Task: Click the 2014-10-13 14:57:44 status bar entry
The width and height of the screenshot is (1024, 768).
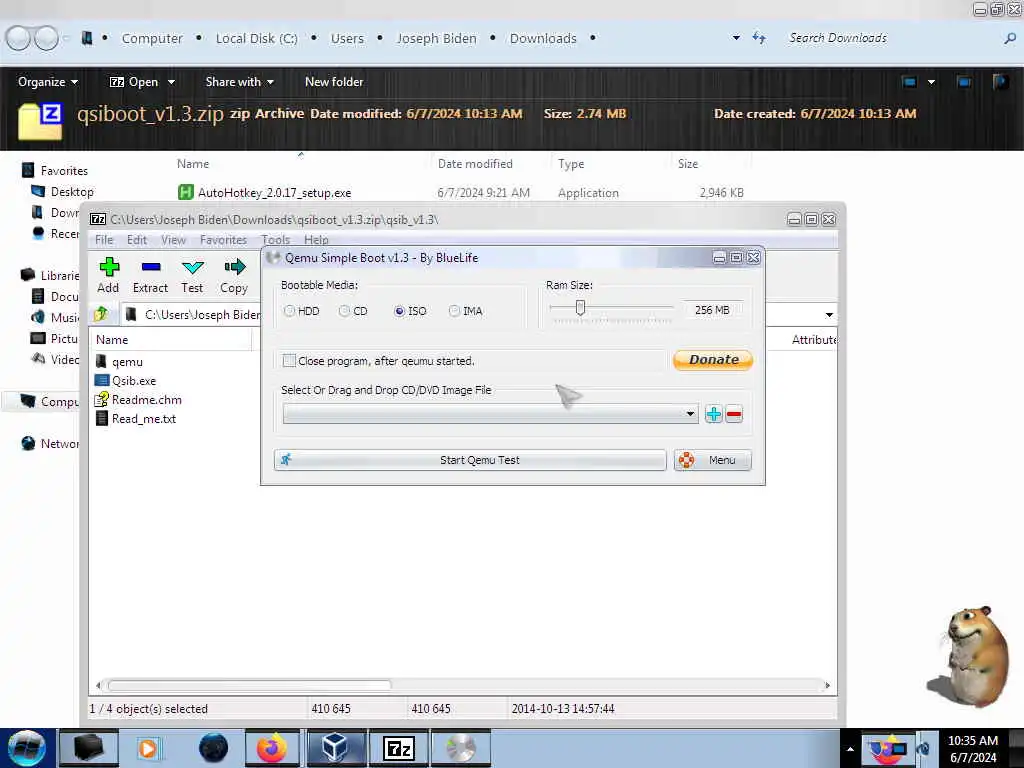Action: pos(563,709)
